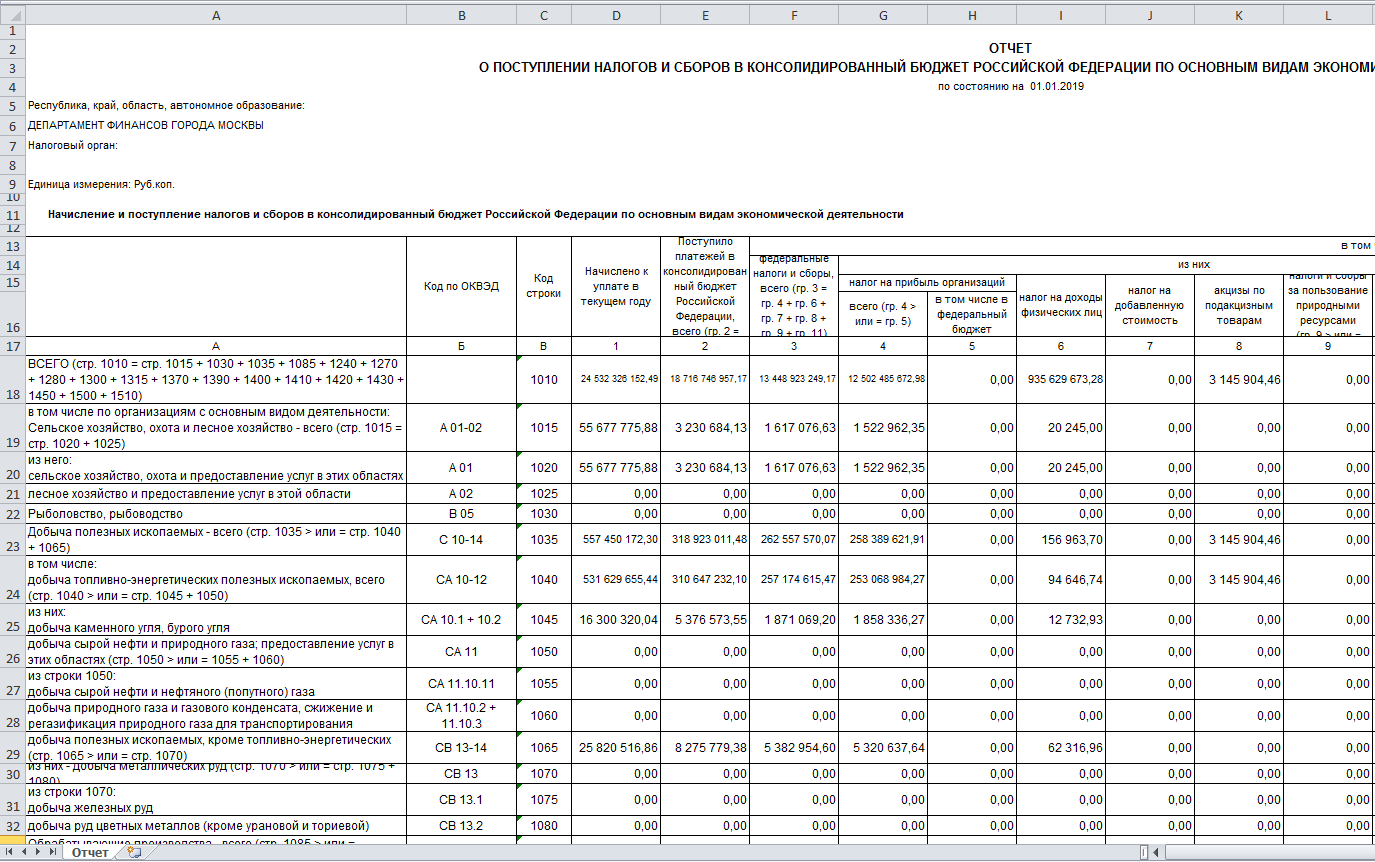Viewport: 1375px width, 862px height.
Task: Select row header 29
Action: coord(12,748)
